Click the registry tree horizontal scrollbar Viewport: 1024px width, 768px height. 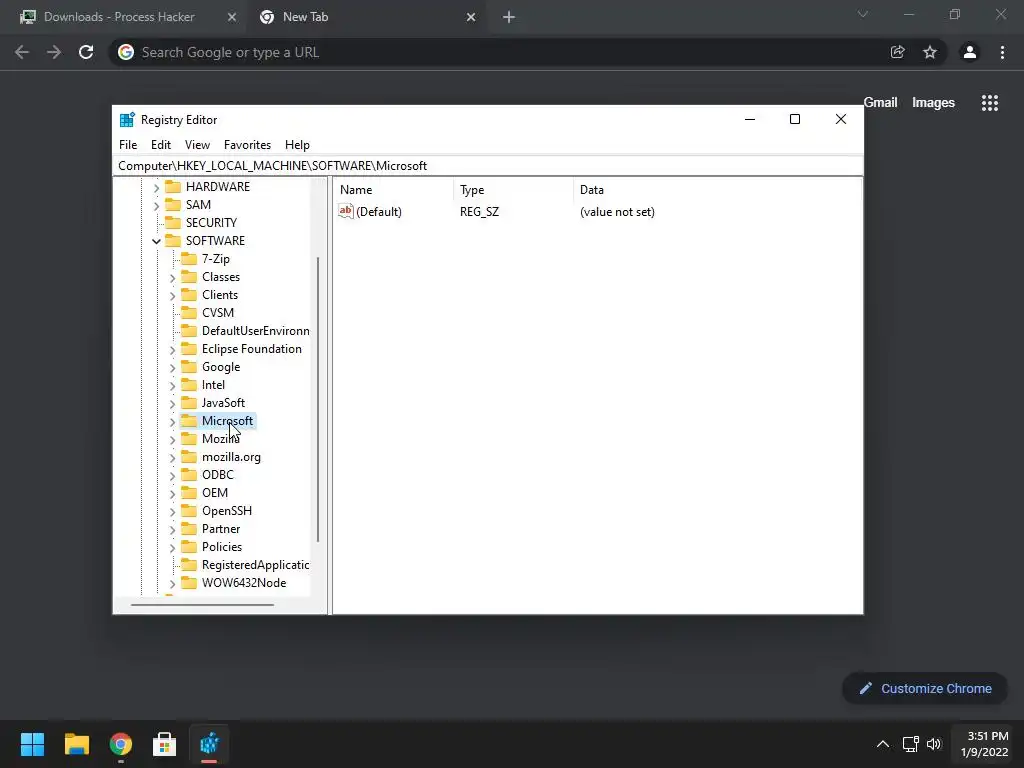(202, 605)
